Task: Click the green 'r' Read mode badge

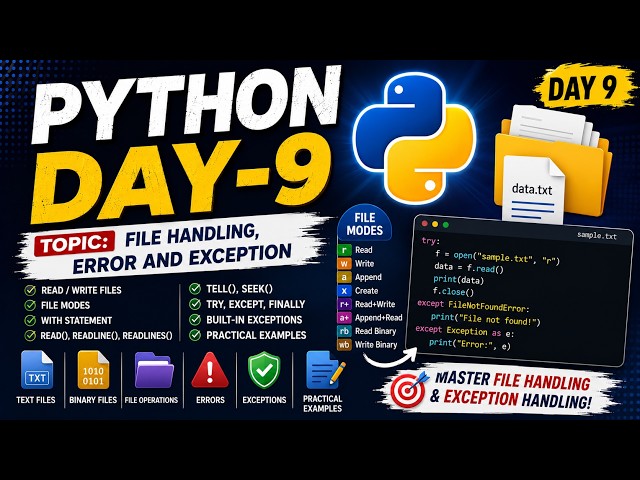Action: [344, 250]
